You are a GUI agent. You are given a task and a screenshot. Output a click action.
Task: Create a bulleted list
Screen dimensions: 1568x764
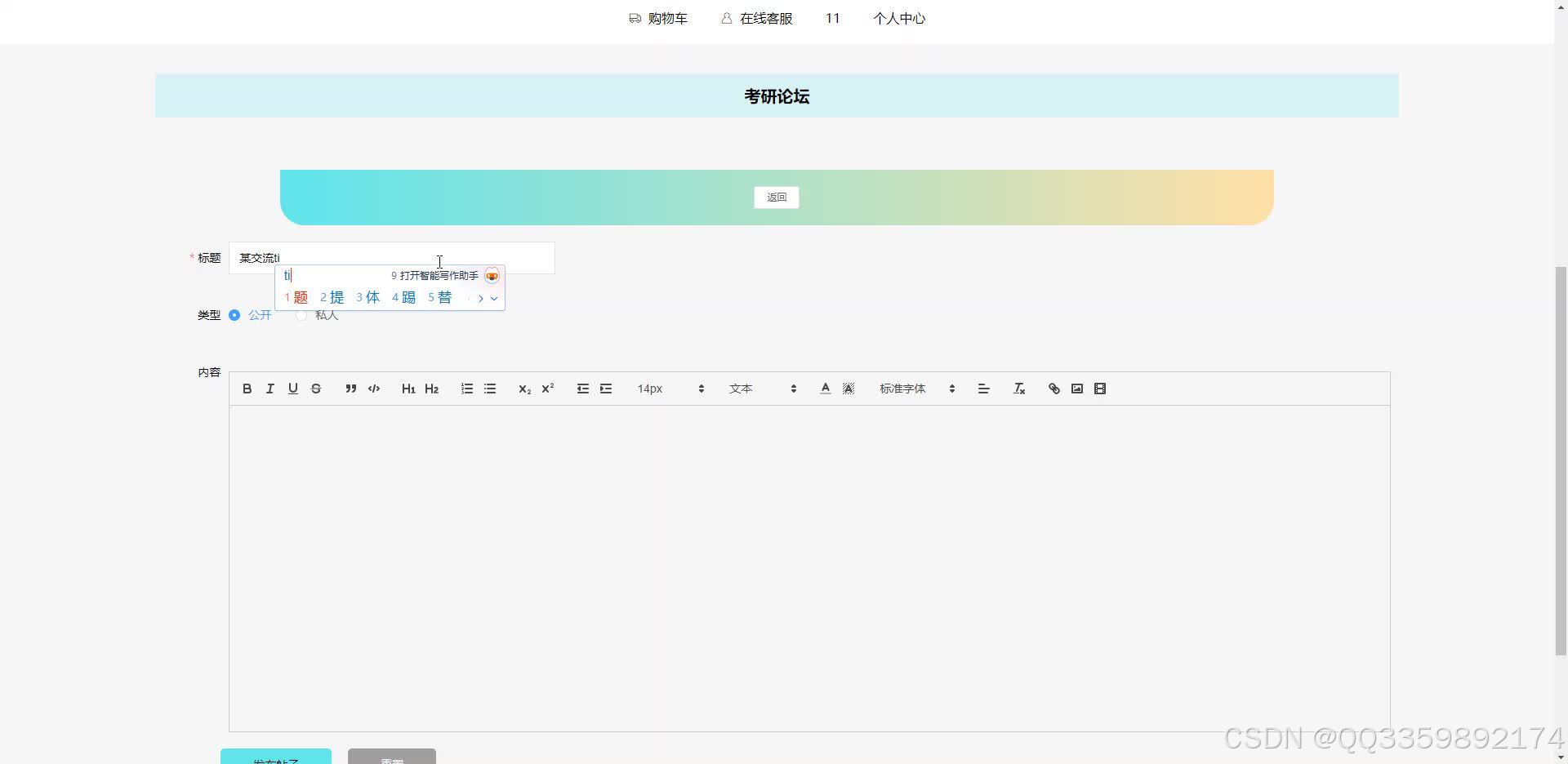pos(490,389)
